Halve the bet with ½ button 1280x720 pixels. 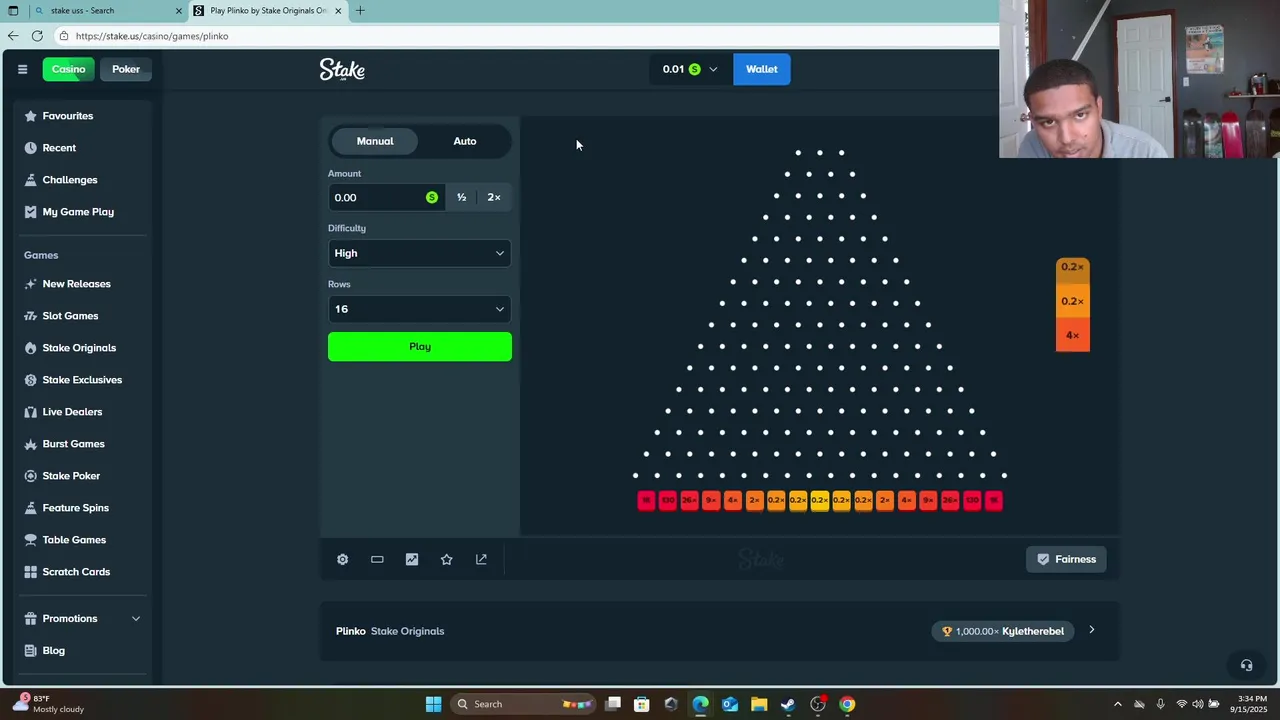point(461,197)
